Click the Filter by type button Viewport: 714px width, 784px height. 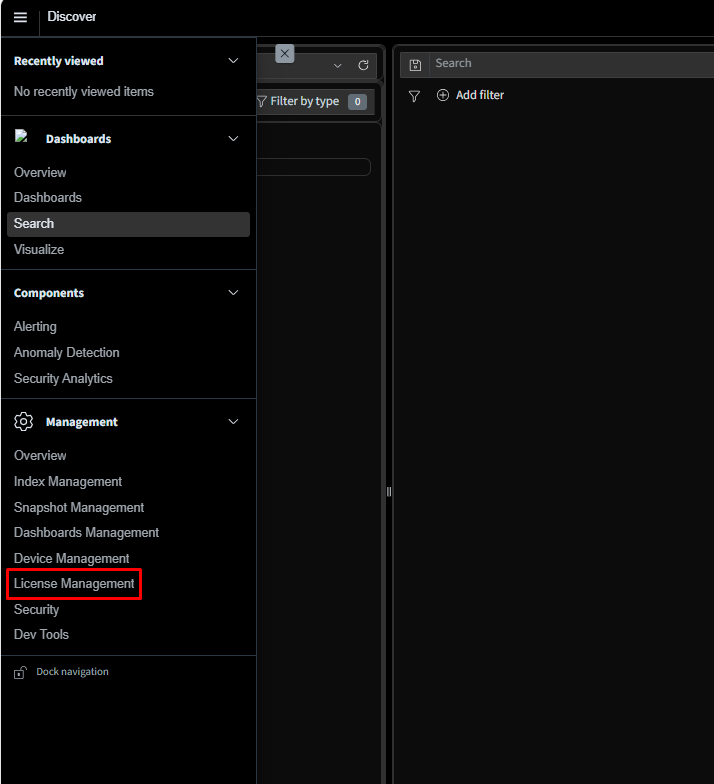304,102
